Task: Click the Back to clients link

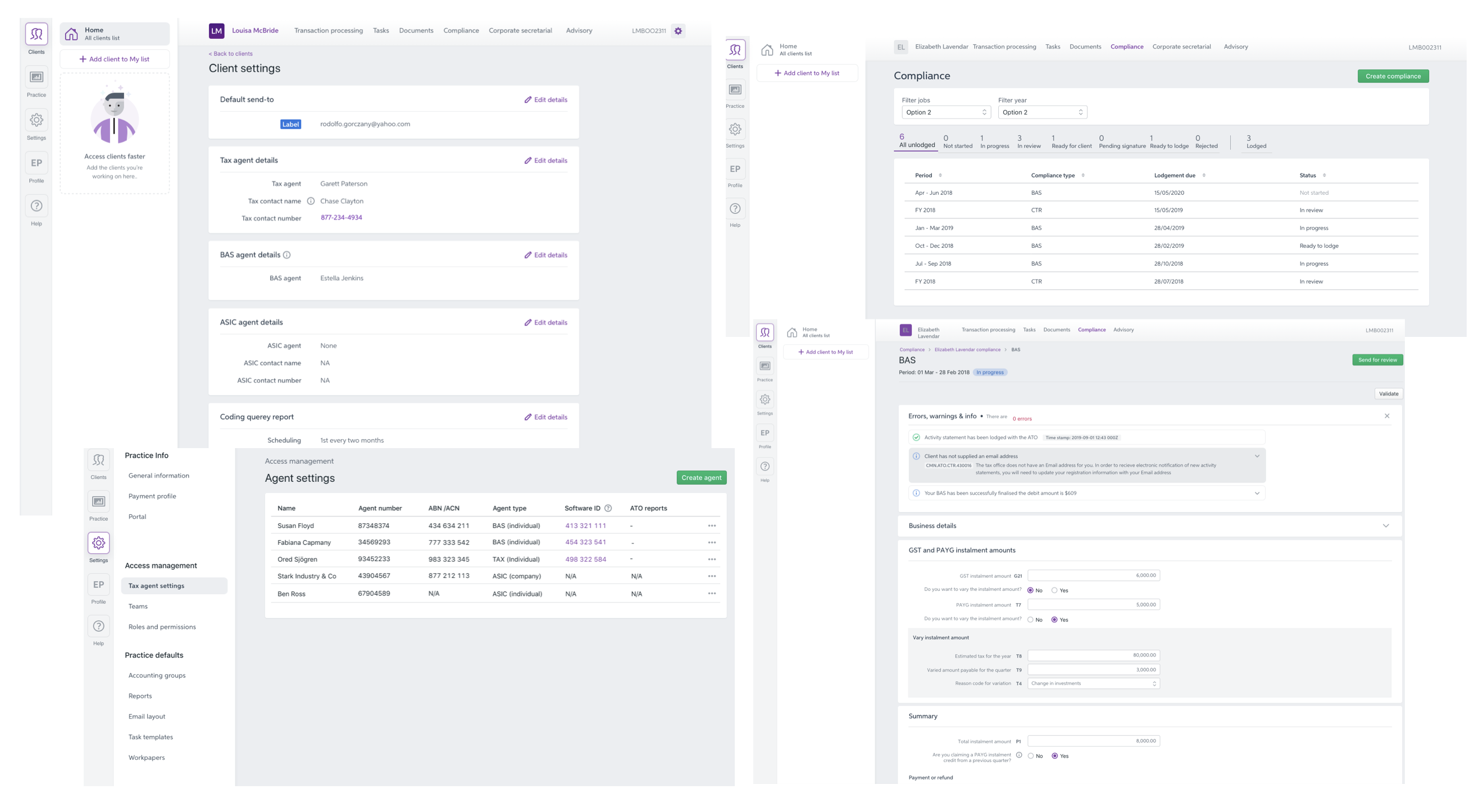Action: pos(230,53)
